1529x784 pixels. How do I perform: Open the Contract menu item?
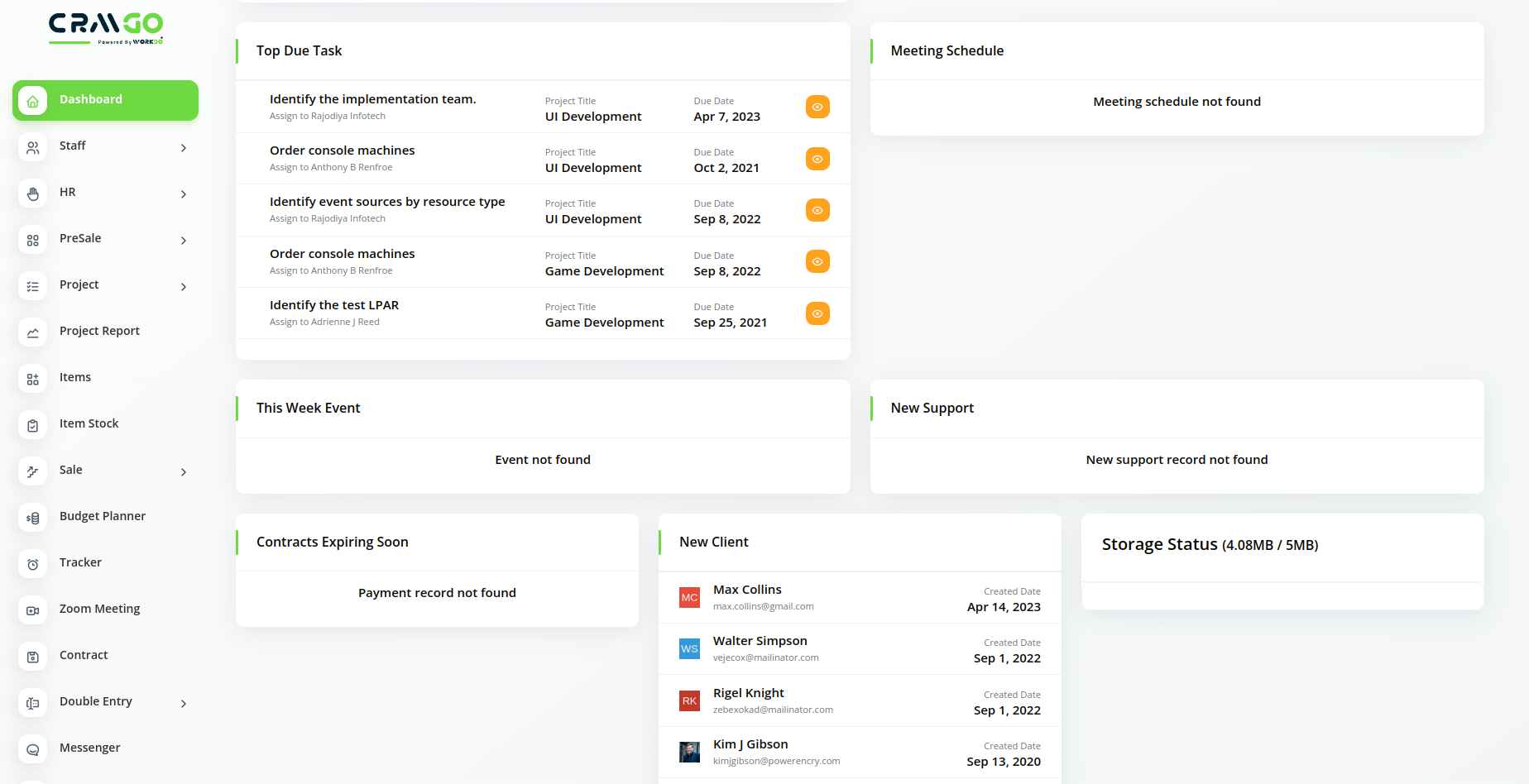[x=84, y=655]
